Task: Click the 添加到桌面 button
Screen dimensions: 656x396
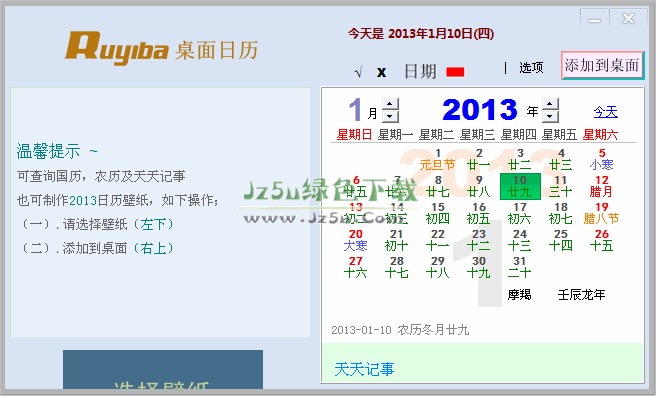Action: coord(601,65)
